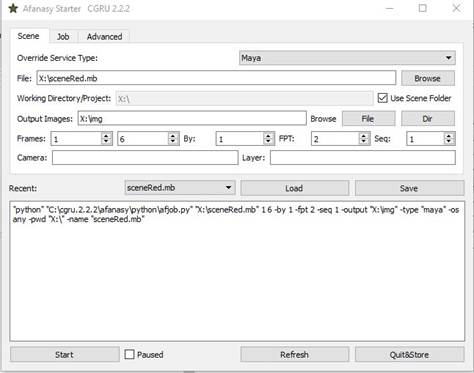
Task: Click the Load button
Action: click(x=295, y=188)
